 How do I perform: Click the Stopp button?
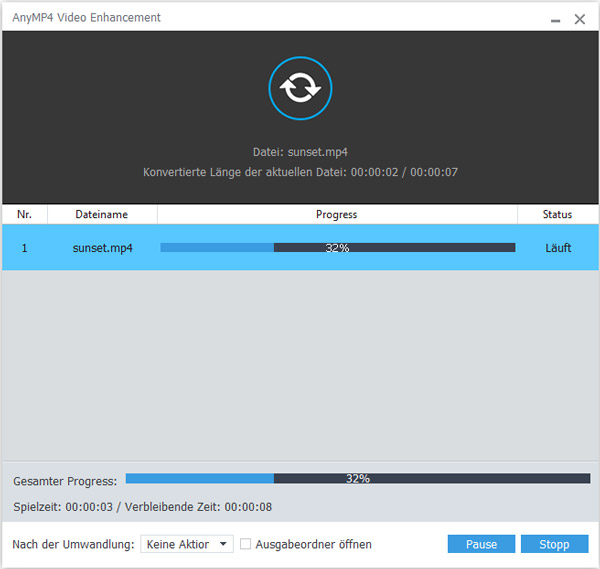coord(554,544)
